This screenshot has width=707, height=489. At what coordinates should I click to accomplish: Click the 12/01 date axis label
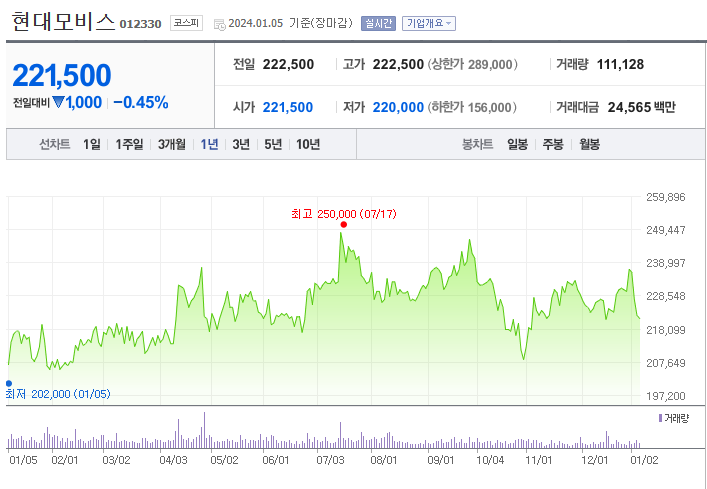[x=595, y=460]
